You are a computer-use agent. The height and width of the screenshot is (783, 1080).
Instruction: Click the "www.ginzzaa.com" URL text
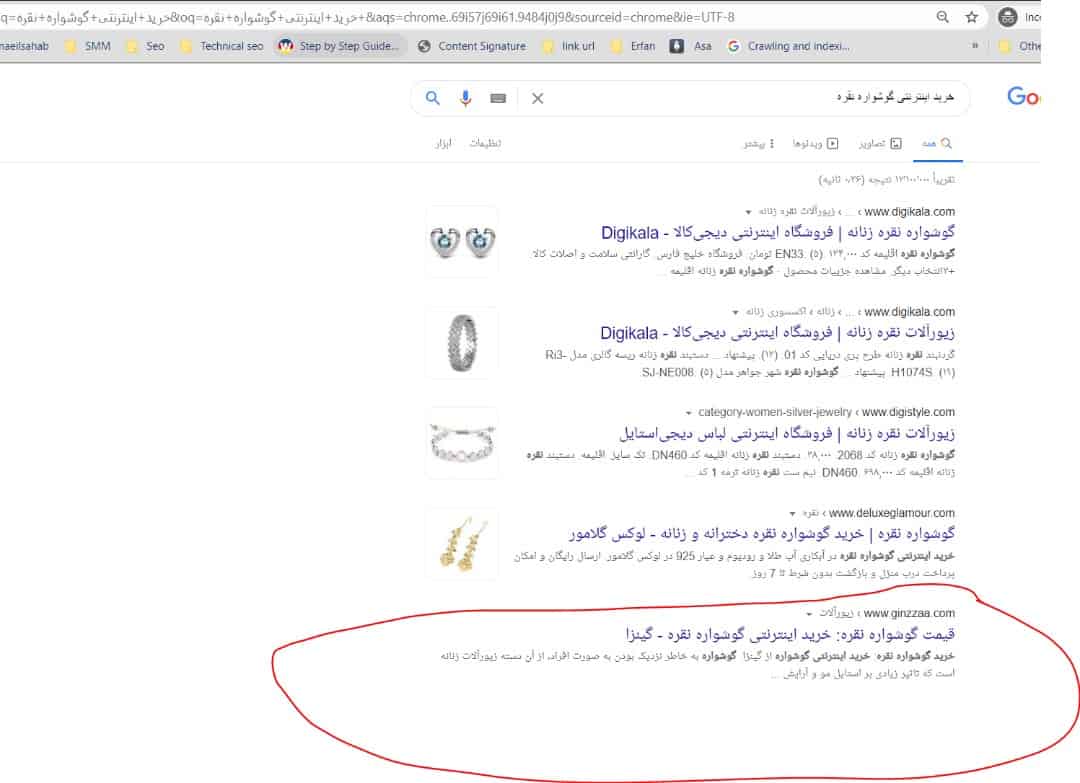[909, 613]
